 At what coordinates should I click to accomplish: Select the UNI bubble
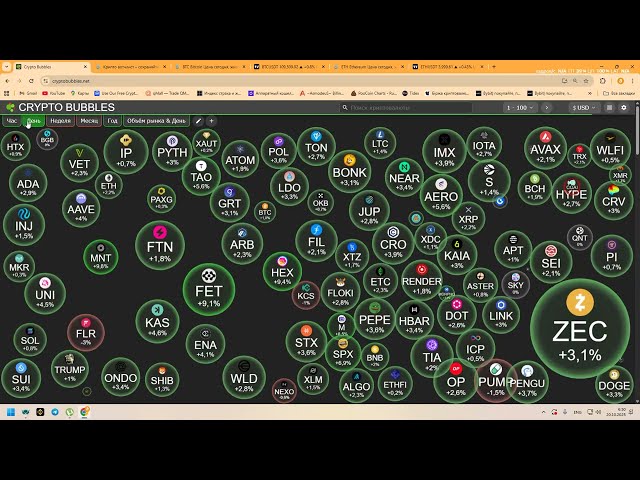click(45, 293)
